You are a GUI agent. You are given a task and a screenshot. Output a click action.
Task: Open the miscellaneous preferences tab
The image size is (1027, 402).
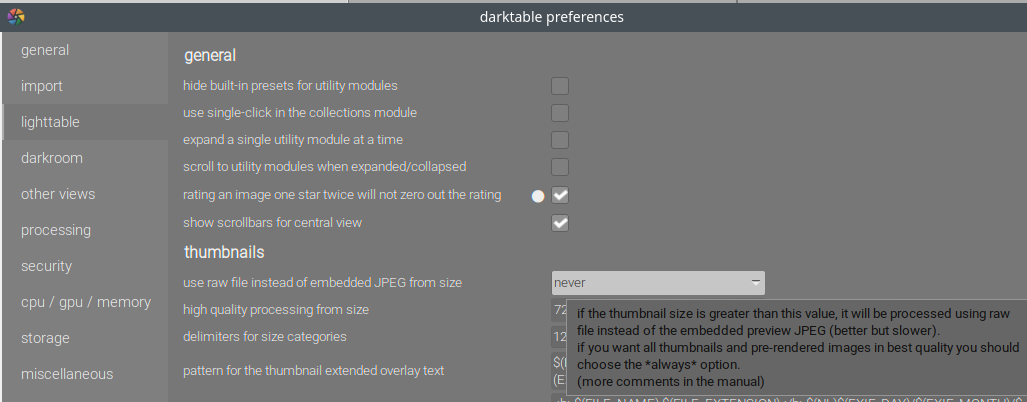tap(67, 374)
